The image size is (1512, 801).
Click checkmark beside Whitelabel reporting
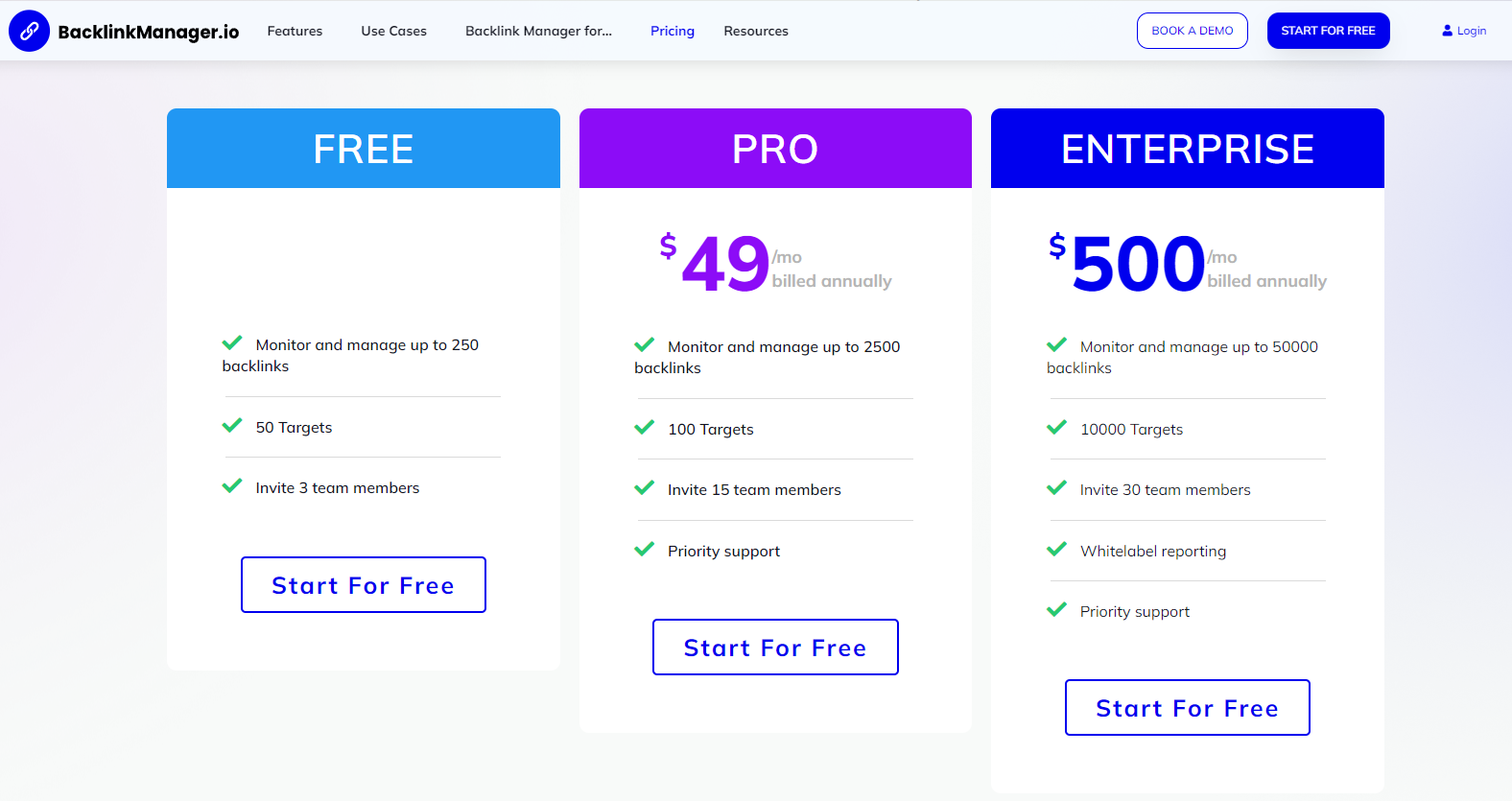pyautogui.click(x=1056, y=549)
